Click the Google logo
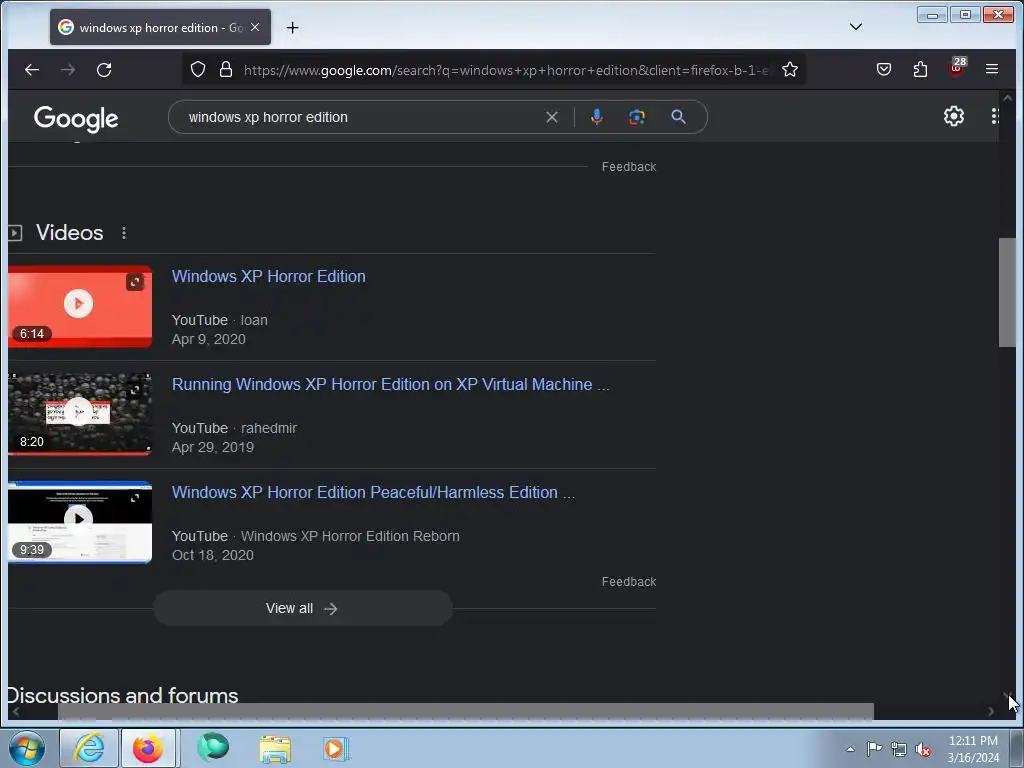Image resolution: width=1024 pixels, height=768 pixels. pyautogui.click(x=76, y=118)
